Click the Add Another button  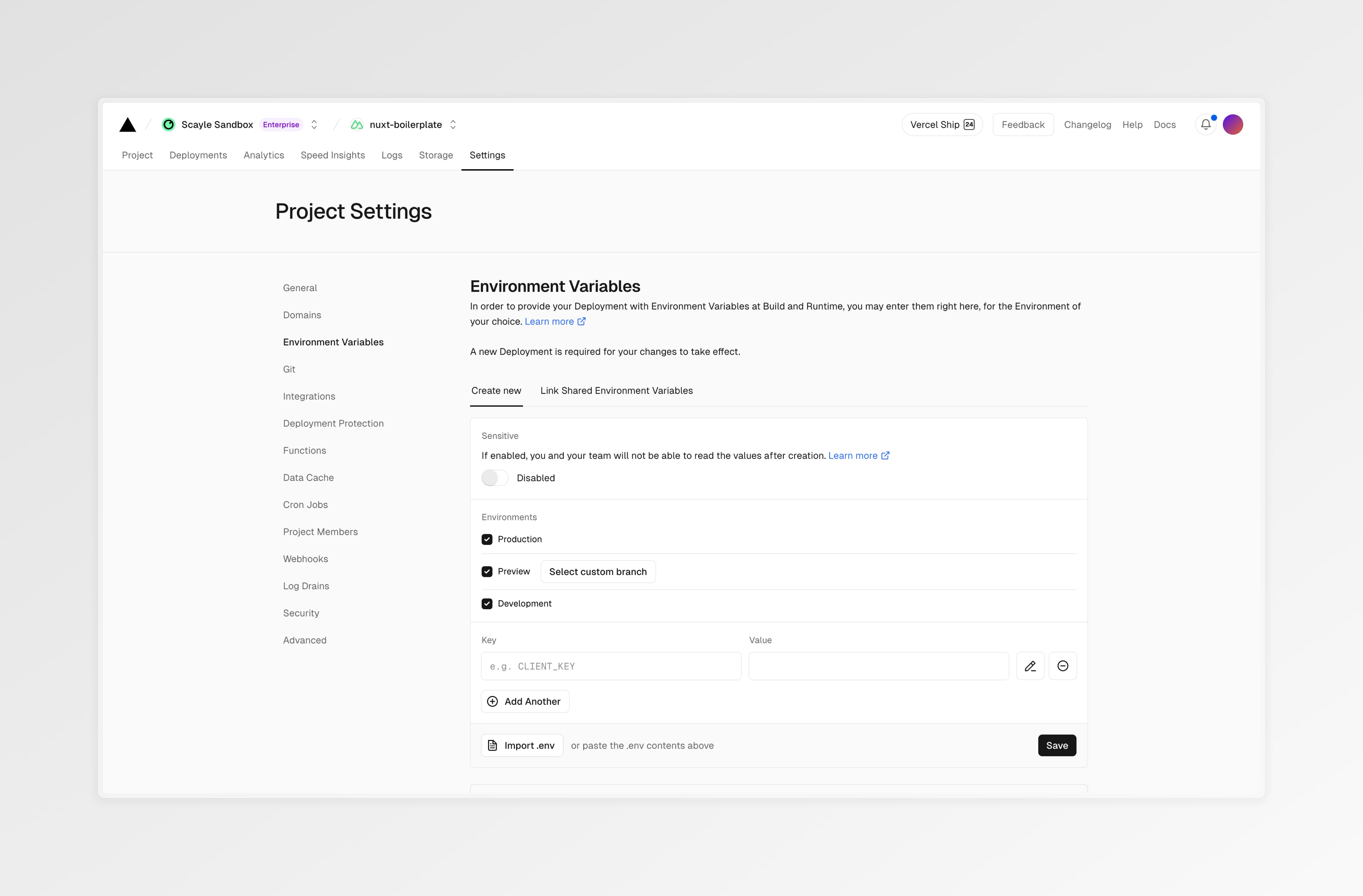525,701
